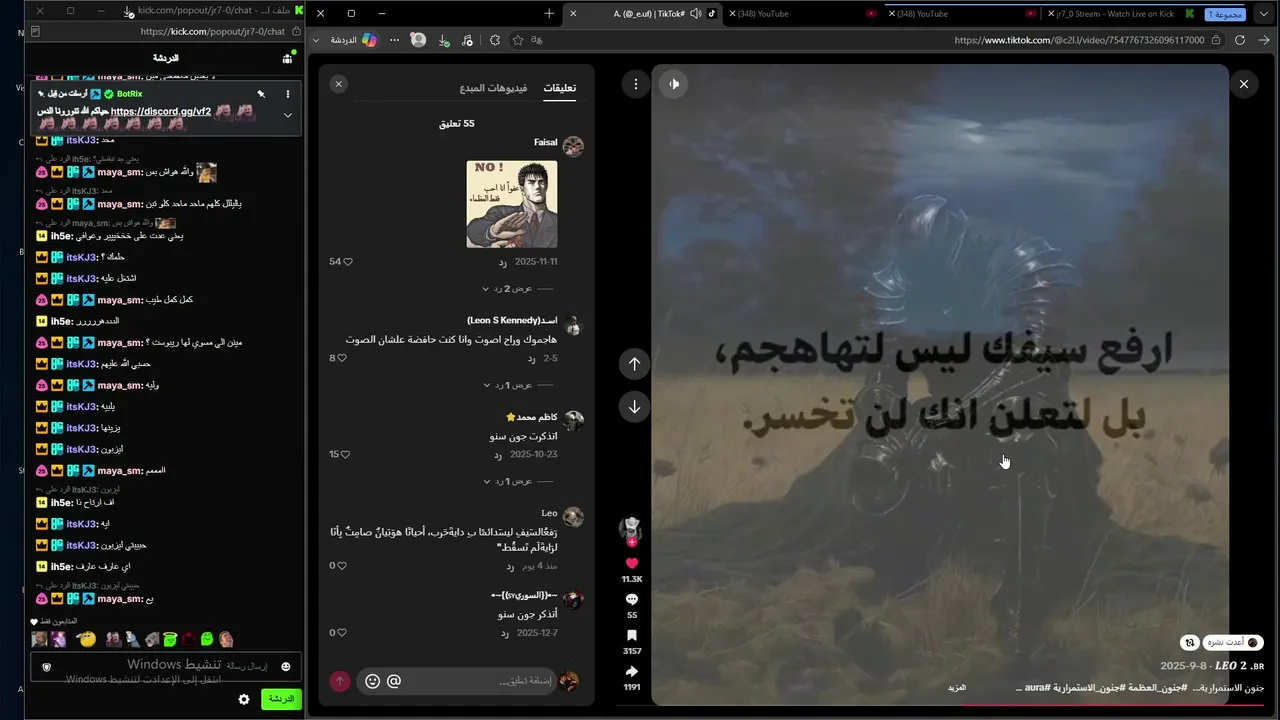The image size is (1280, 720).
Task: Go to the previous video with the up arrow
Action: tap(634, 364)
